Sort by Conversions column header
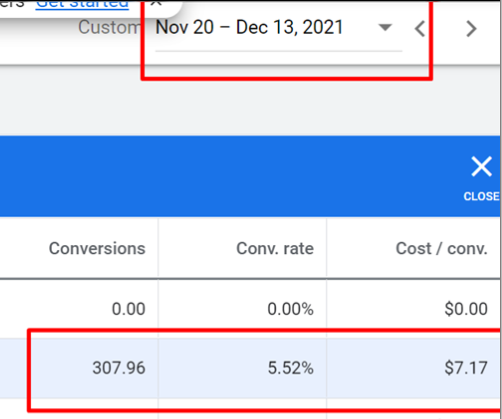The height and width of the screenshot is (419, 502). [x=97, y=248]
